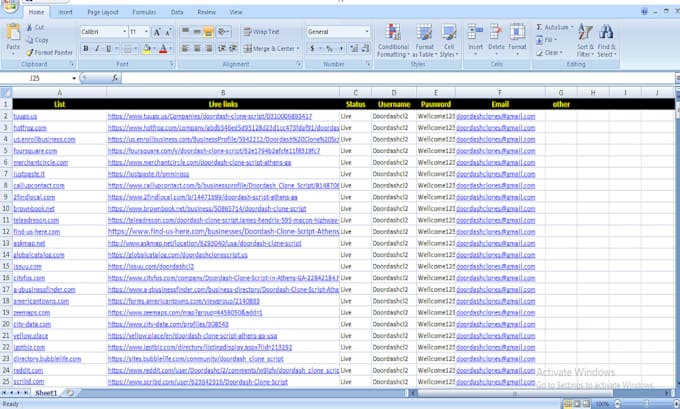Increase font size with Grow Font
680x409 pixels.
pyautogui.click(x=157, y=32)
